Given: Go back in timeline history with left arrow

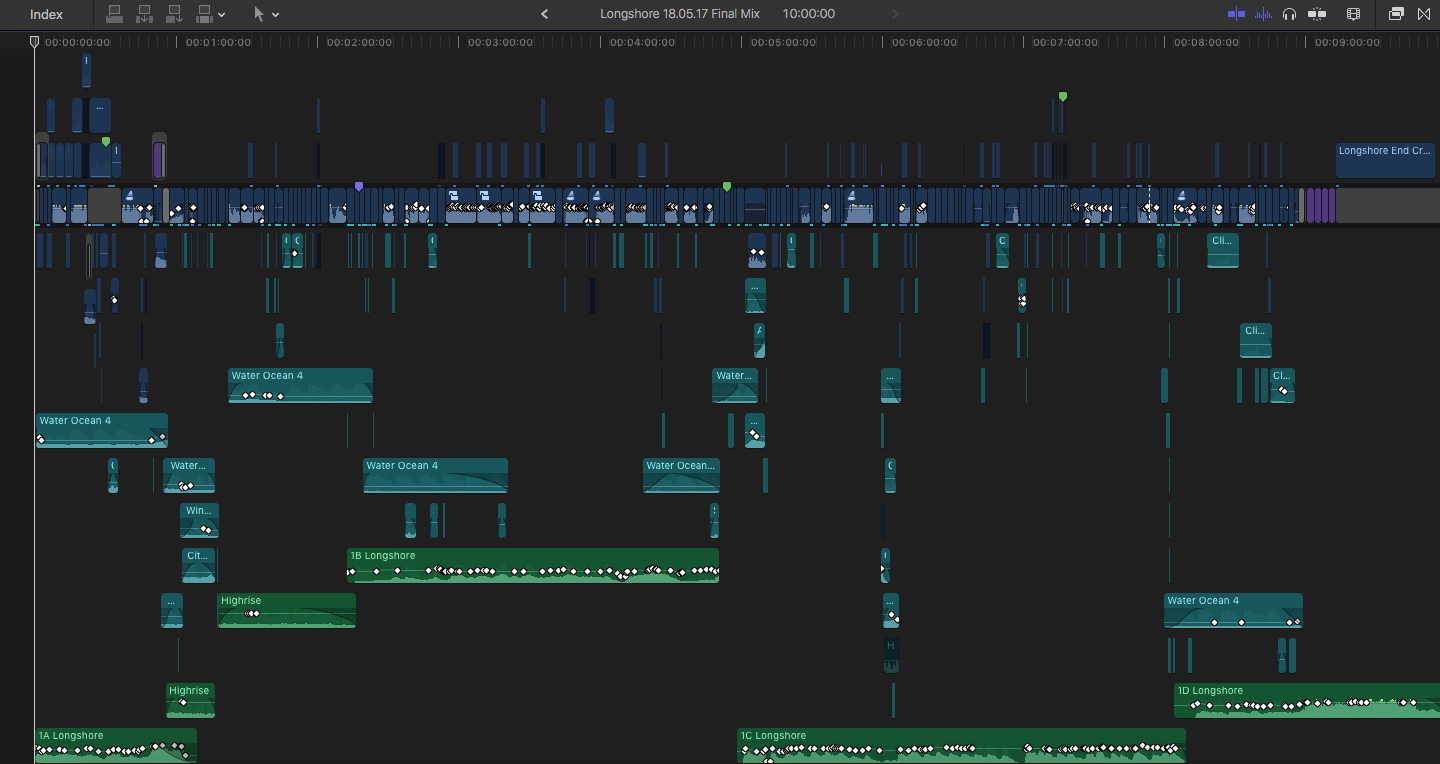Looking at the screenshot, I should pyautogui.click(x=544, y=14).
